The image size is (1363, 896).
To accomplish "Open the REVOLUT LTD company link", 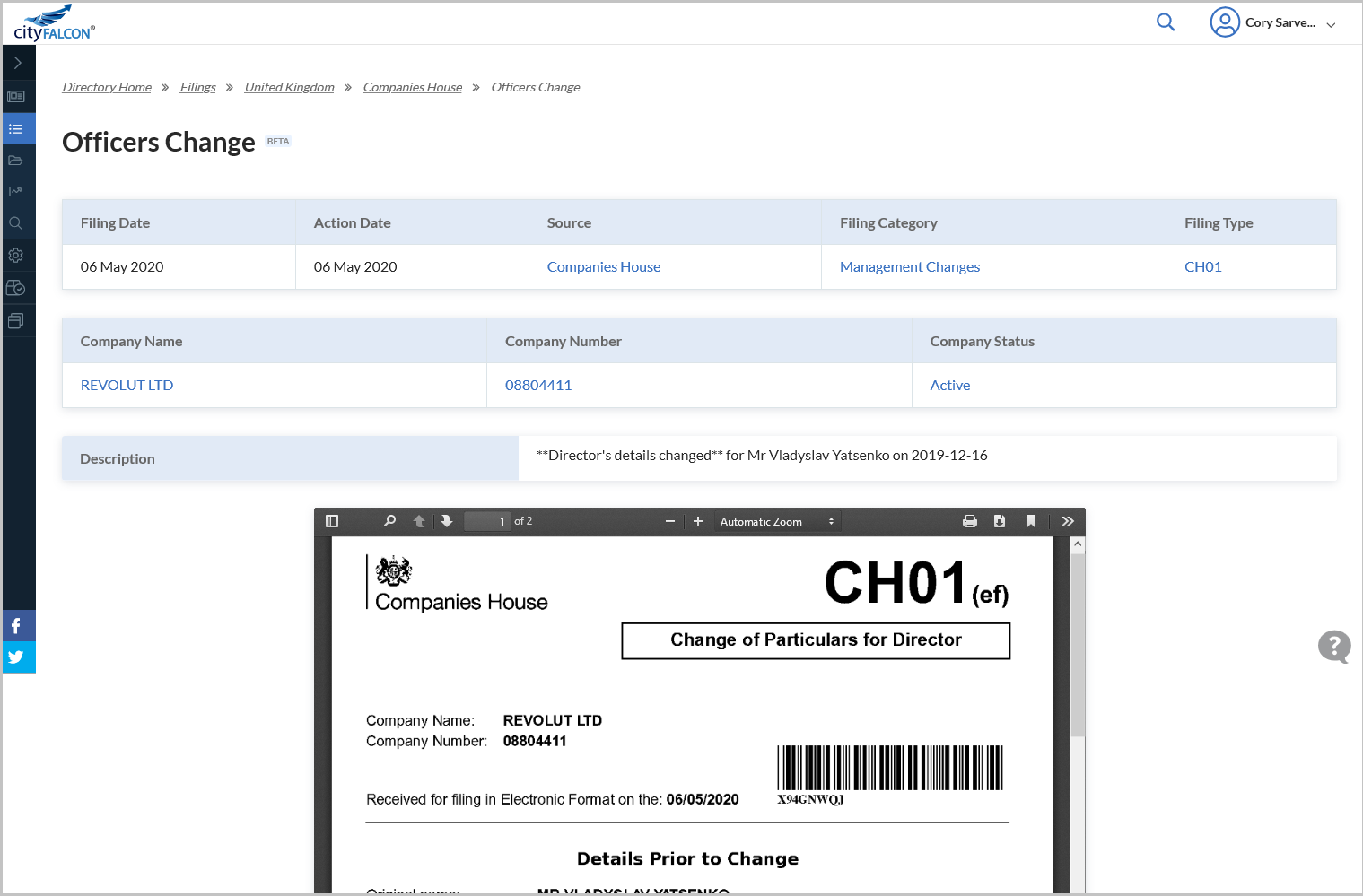I will (x=127, y=386).
